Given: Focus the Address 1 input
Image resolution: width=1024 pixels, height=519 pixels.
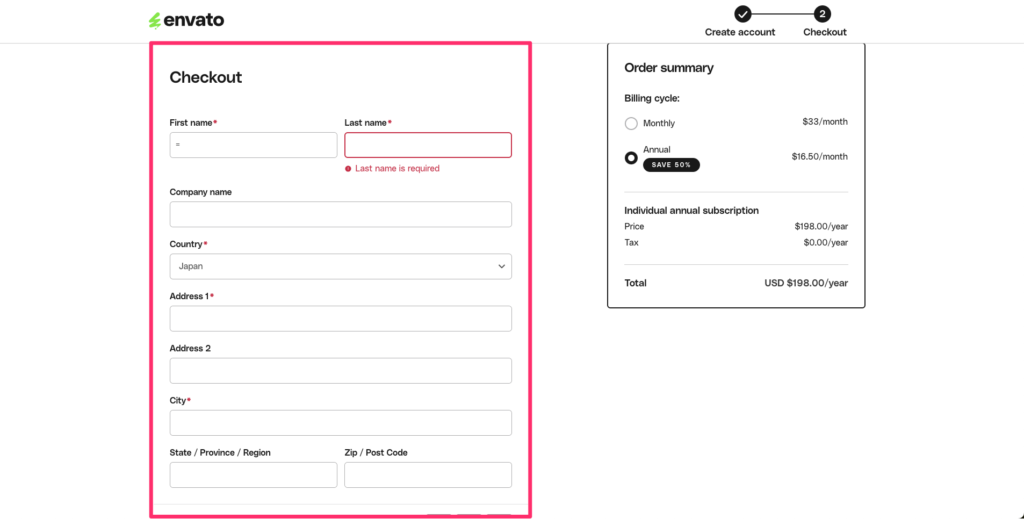Looking at the screenshot, I should [x=341, y=319].
